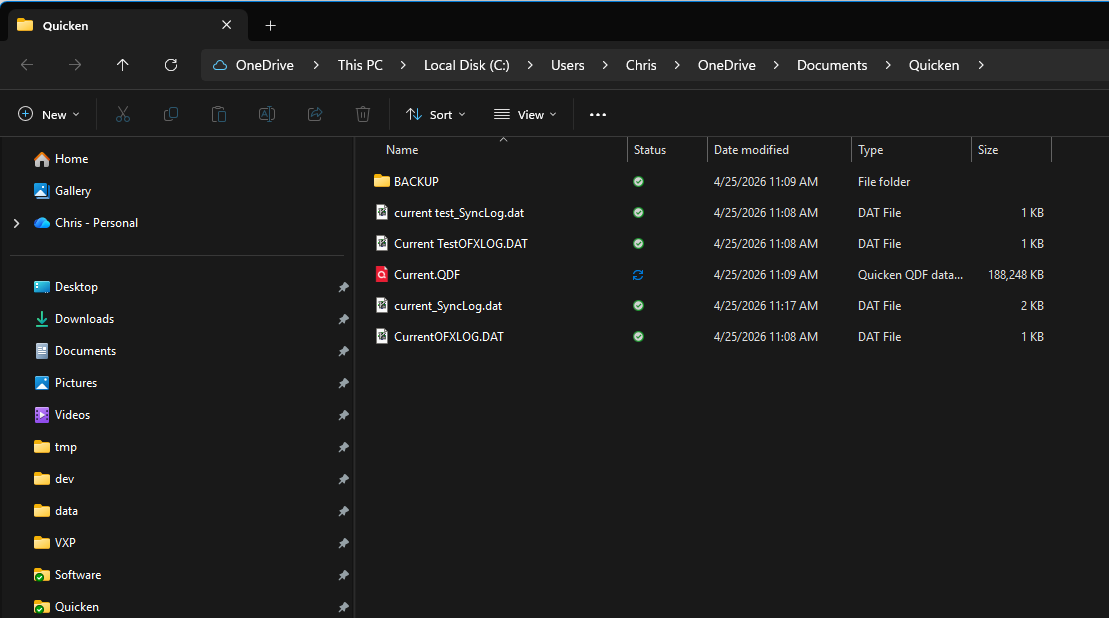Viewport: 1109px width, 618px height.
Task: Click Documents in the address breadcrumb
Action: coord(831,65)
